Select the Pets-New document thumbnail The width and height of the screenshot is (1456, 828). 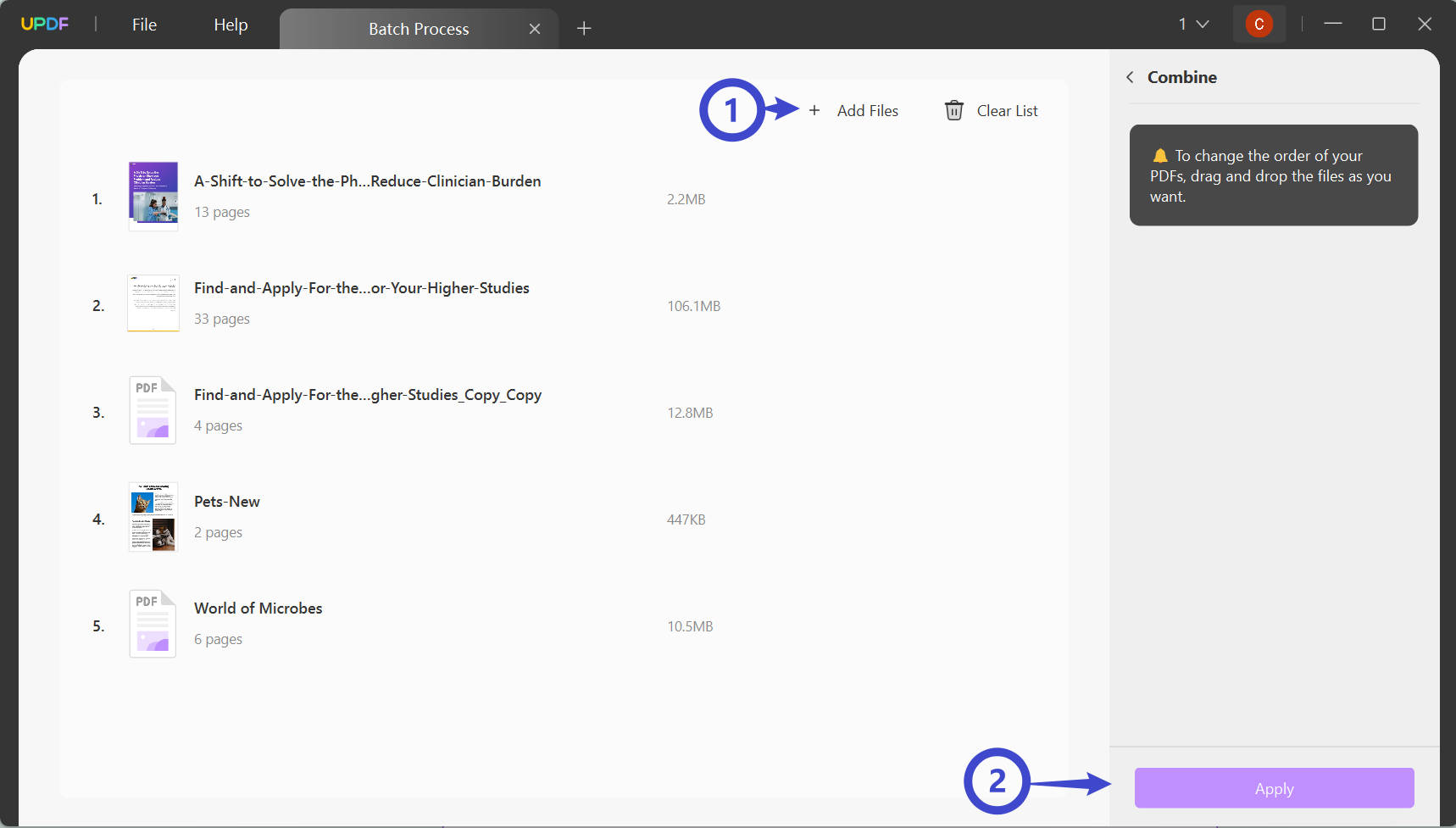[x=153, y=516]
